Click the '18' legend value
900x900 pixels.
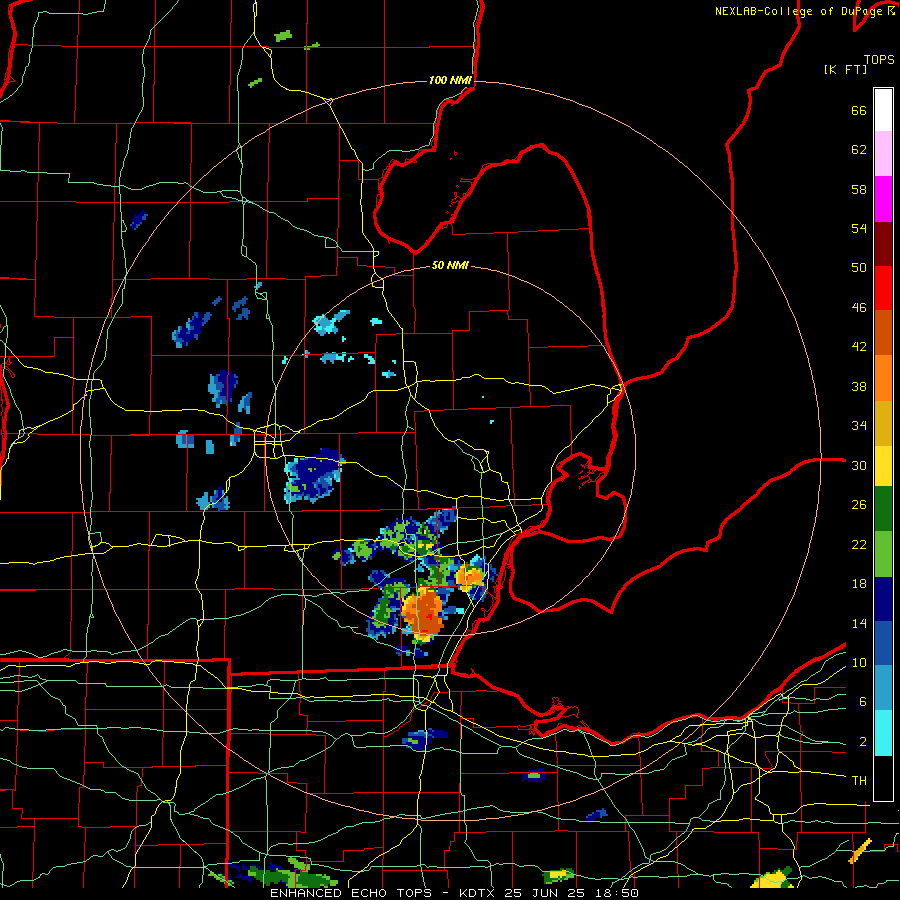859,584
